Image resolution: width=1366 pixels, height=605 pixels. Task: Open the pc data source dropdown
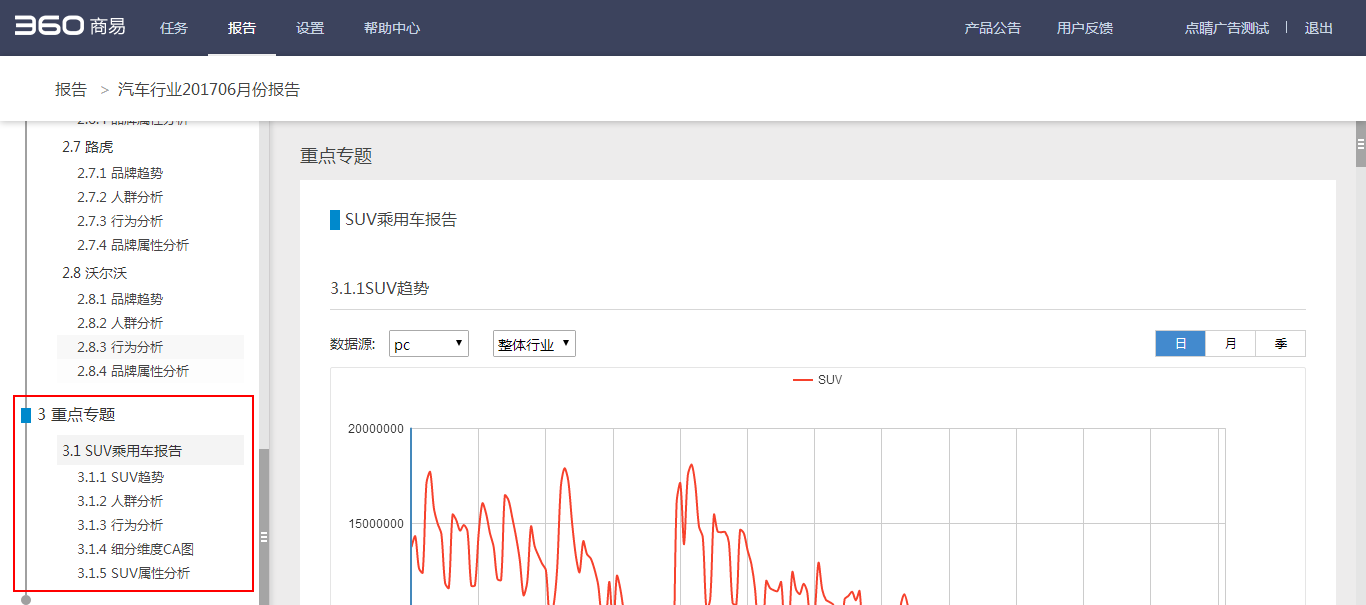[429, 344]
